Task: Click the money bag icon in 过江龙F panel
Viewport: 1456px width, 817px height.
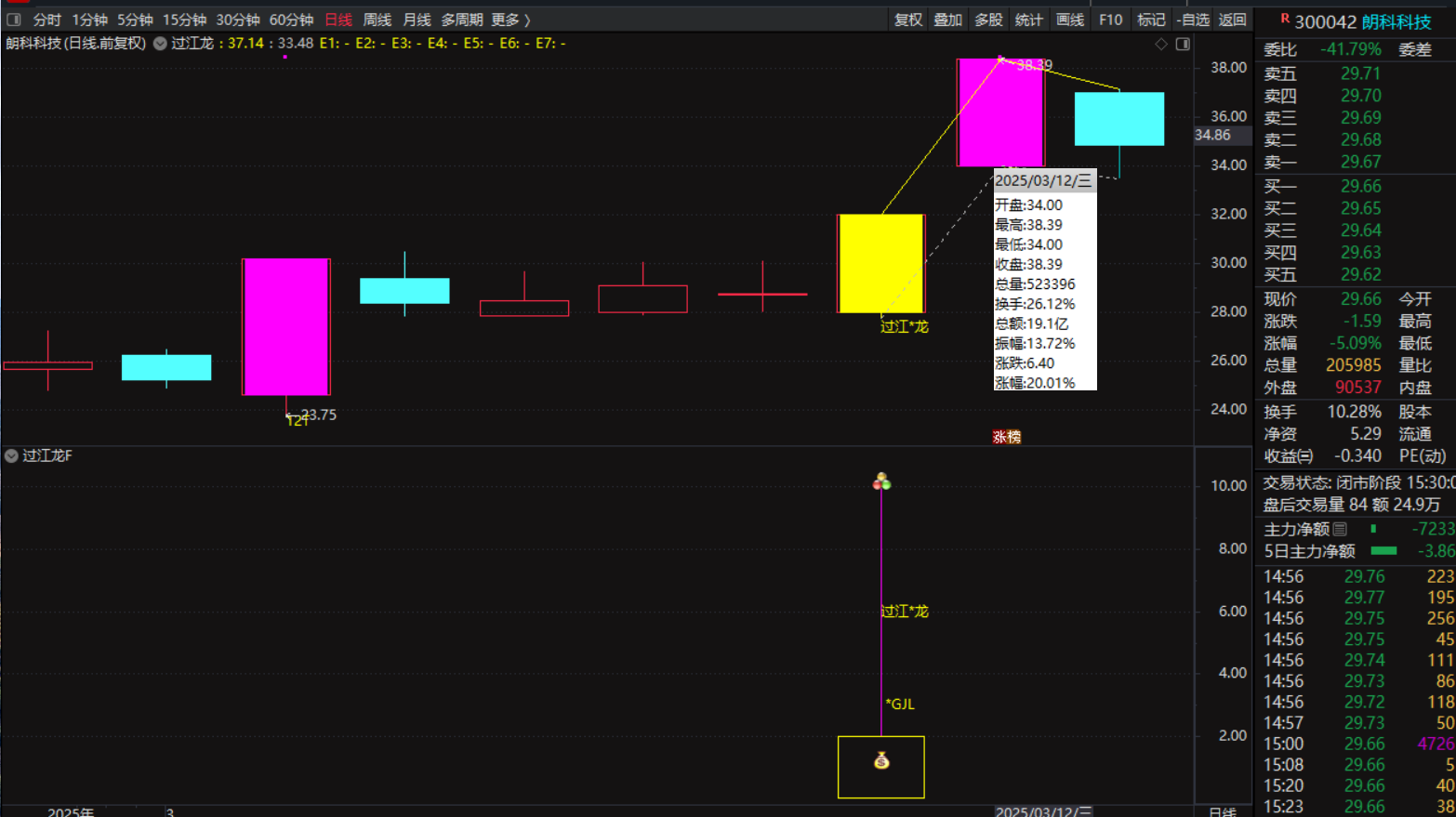Action: 881,761
